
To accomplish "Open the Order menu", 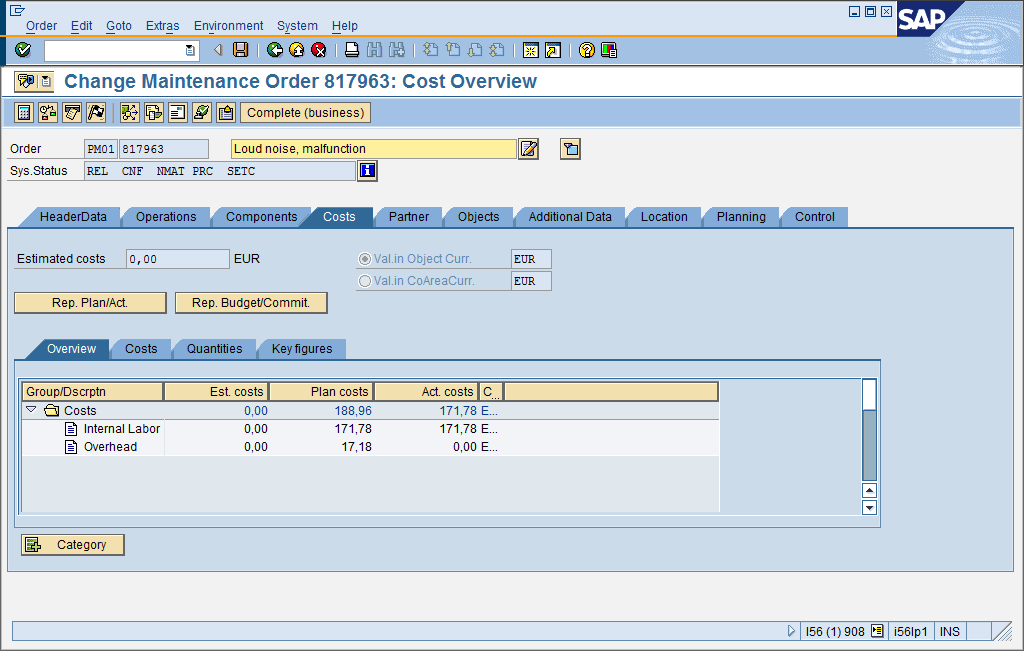I will (x=41, y=26).
